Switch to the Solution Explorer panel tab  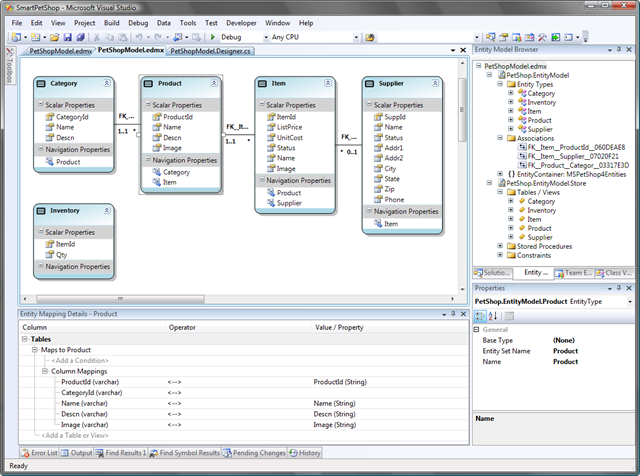[x=492, y=273]
